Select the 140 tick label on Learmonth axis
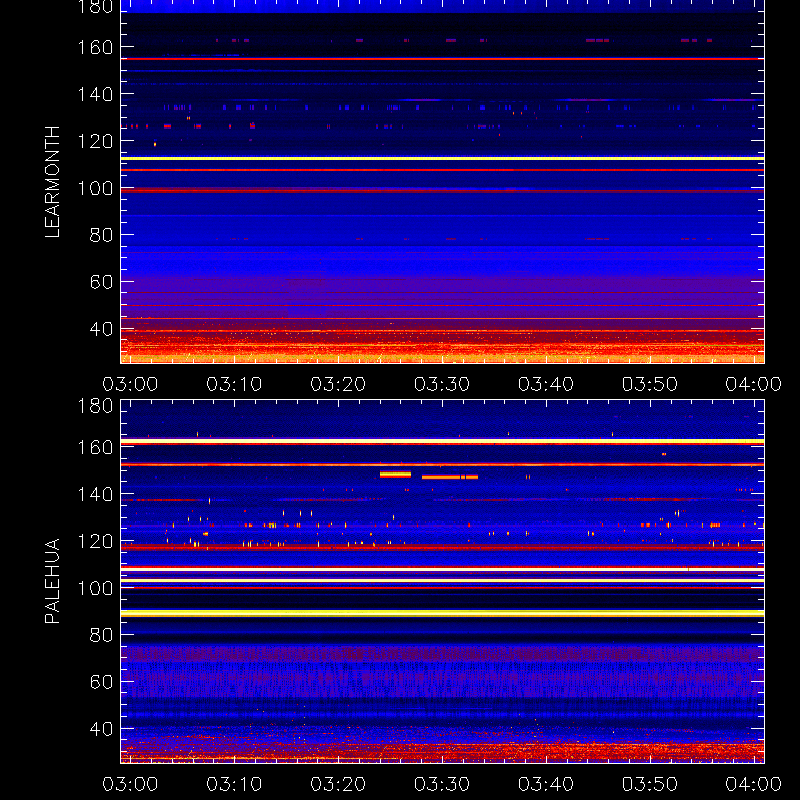The height and width of the screenshot is (800, 800). click(x=95, y=94)
